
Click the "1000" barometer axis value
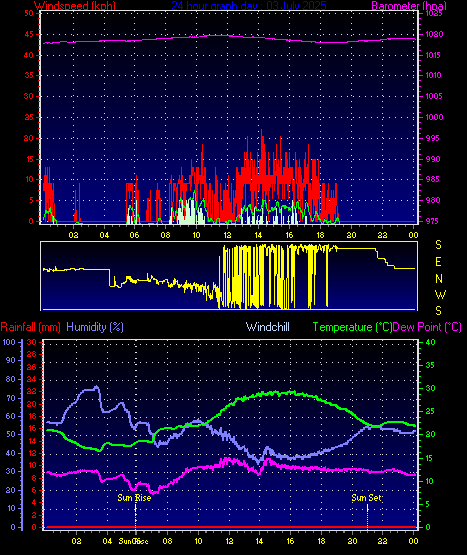click(x=434, y=117)
